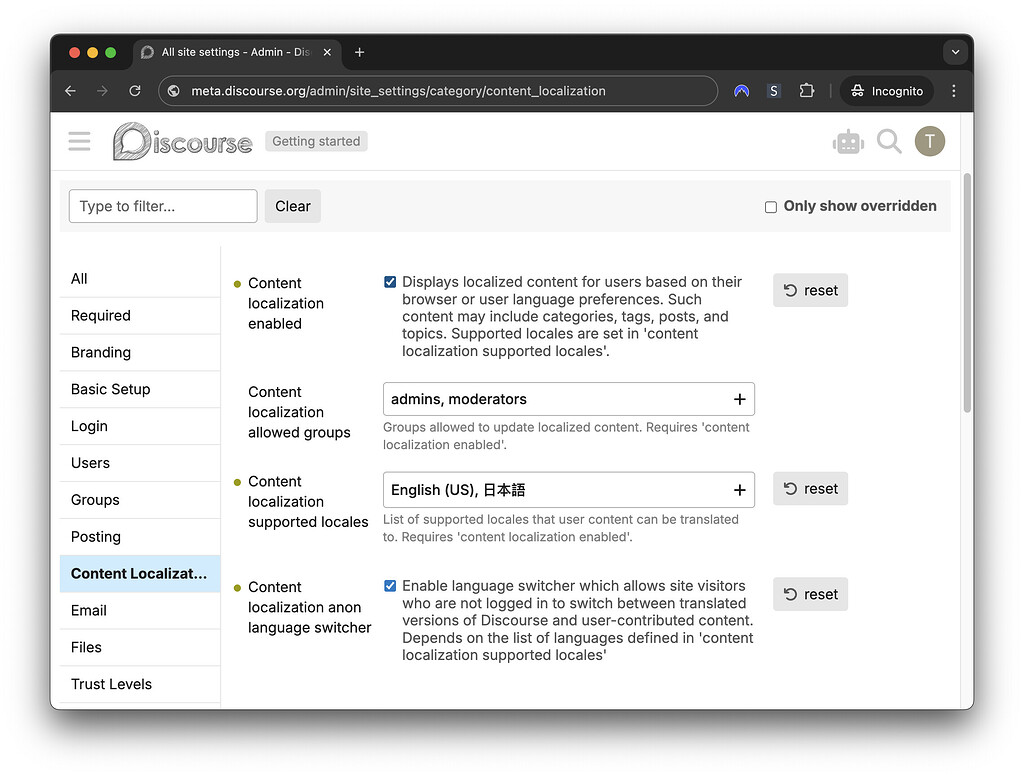1024x775 pixels.
Task: Open the search magnifier icon
Action: point(889,142)
